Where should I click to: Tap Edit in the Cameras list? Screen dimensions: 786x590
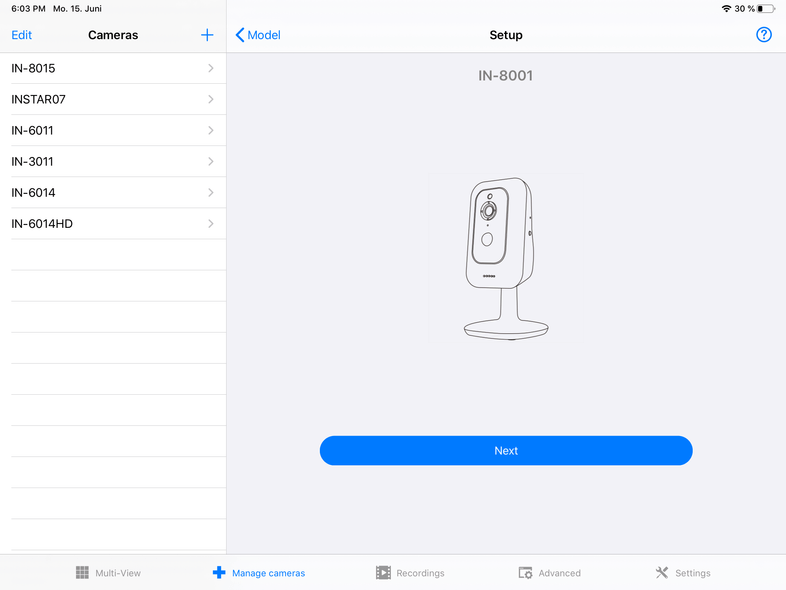(x=22, y=35)
